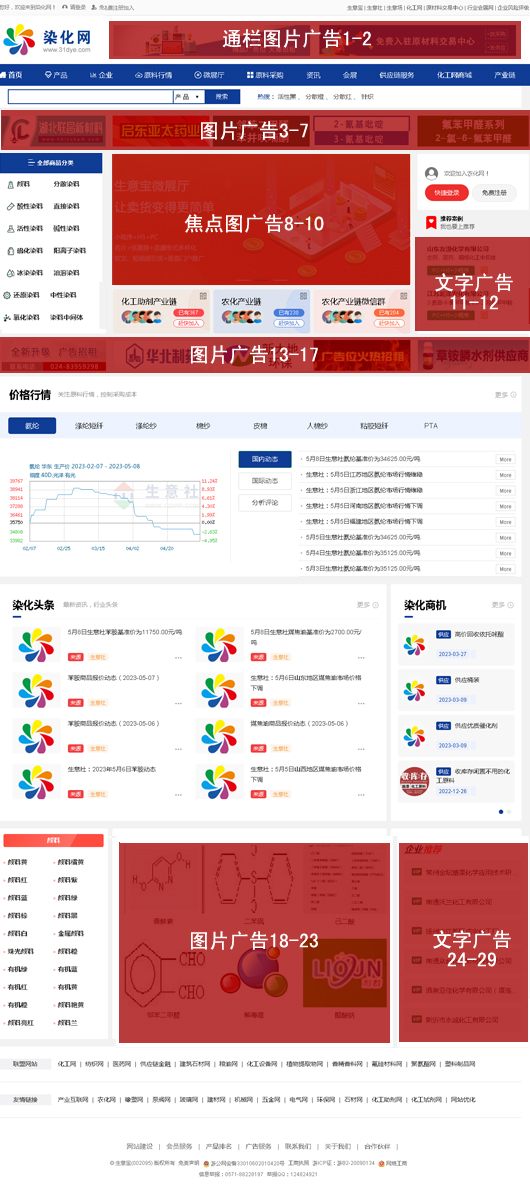This screenshot has width=530, height=1197.
Task: Open the 阳离子染料 category link
Action: (69, 250)
